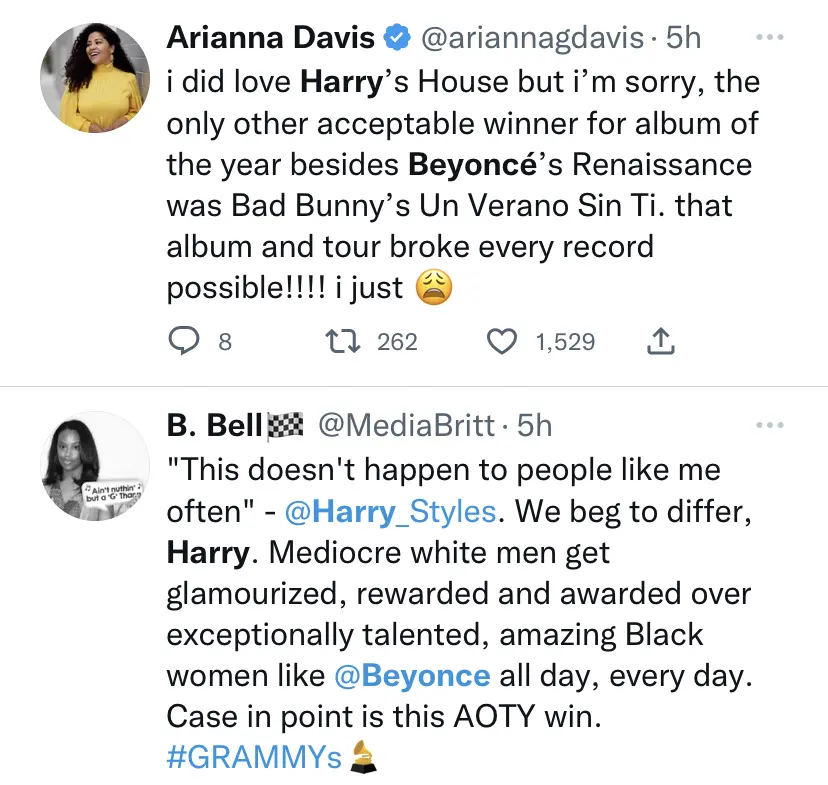Open the @ariannagdavis handle

533,39
